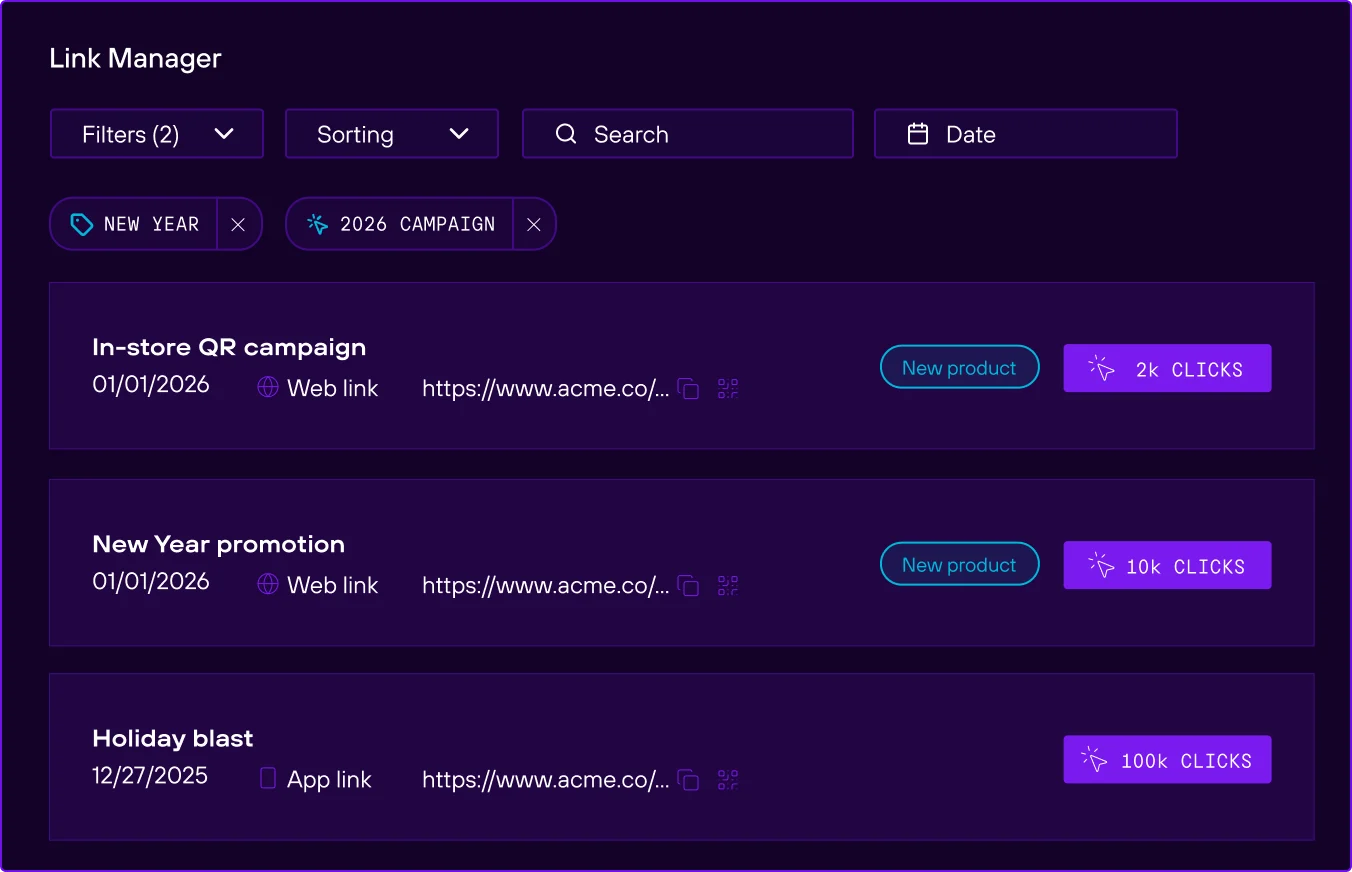Remove the NEW YEAR filter tag

pyautogui.click(x=238, y=224)
